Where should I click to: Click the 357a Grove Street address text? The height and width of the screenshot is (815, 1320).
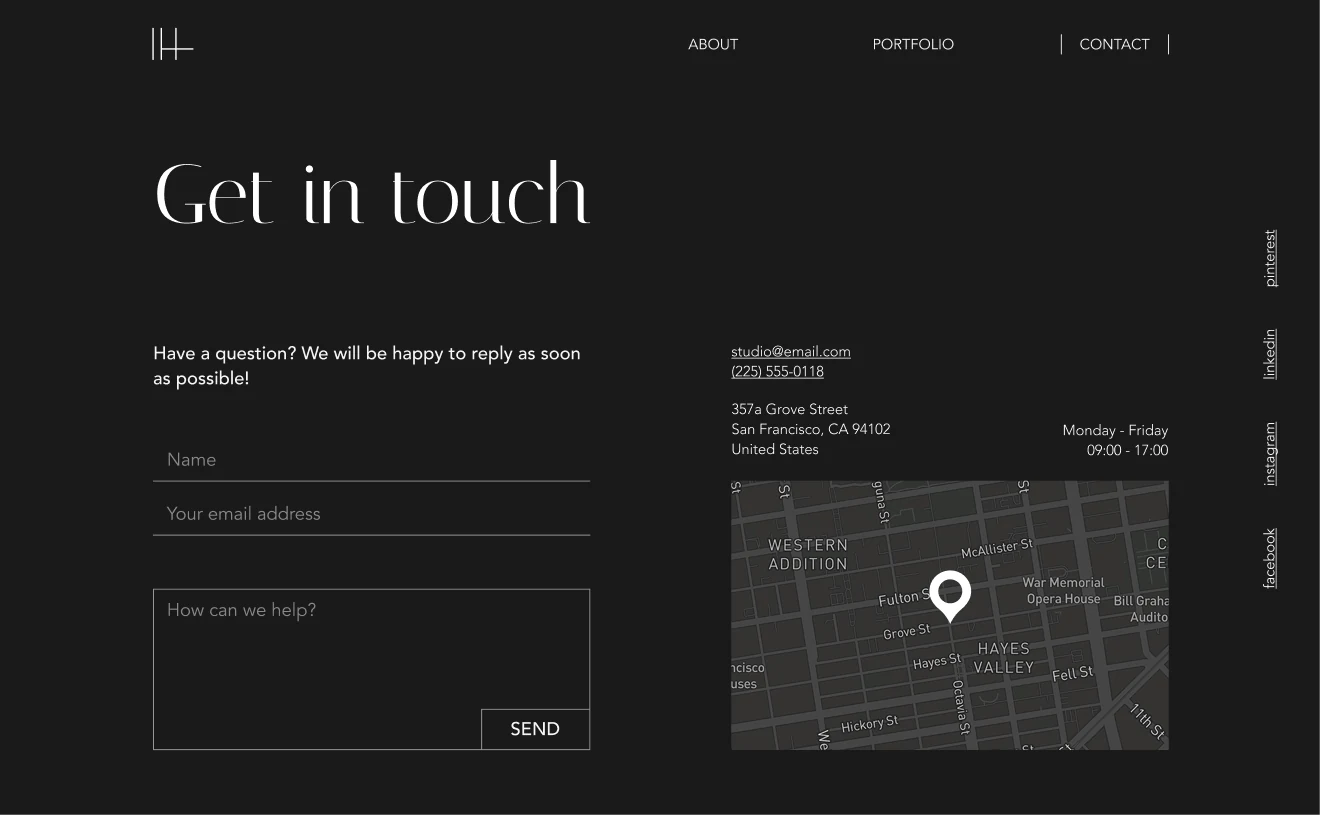pos(789,409)
